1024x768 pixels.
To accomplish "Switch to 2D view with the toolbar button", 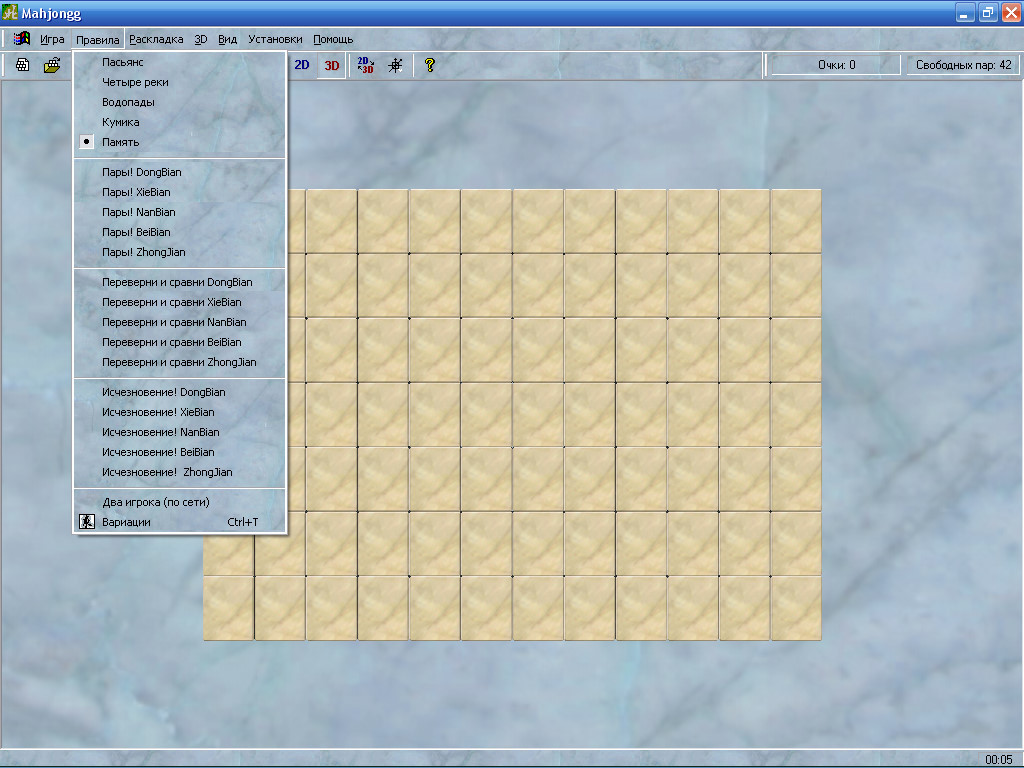I will coord(302,65).
